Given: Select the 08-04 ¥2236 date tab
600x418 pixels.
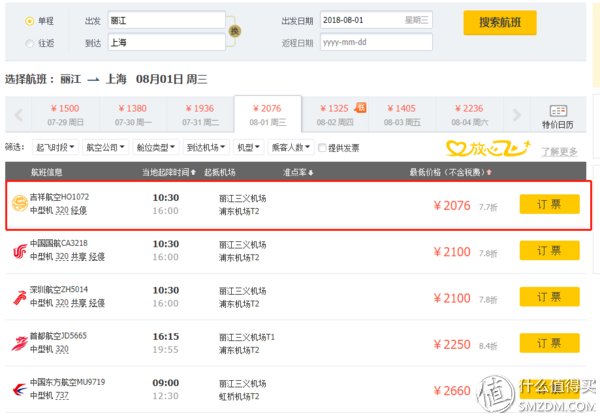Looking at the screenshot, I should coord(470,114).
